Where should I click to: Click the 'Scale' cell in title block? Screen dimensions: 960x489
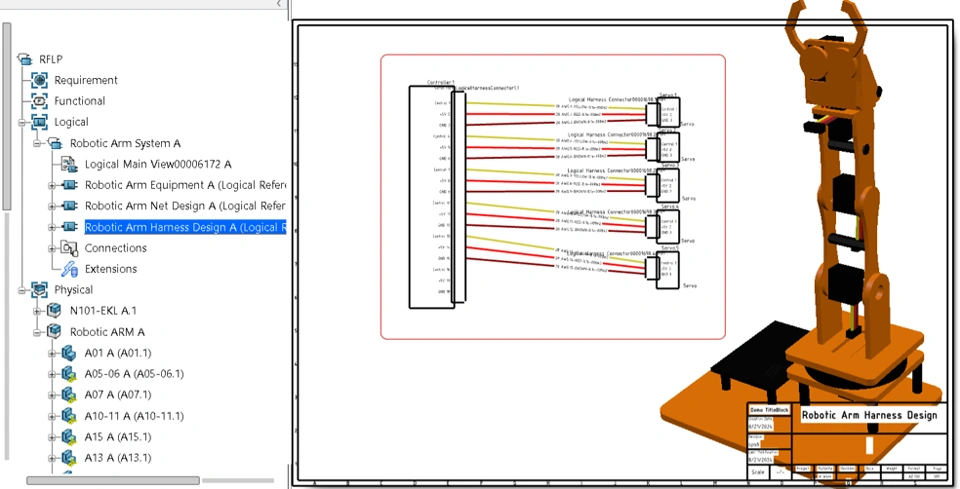click(x=758, y=472)
